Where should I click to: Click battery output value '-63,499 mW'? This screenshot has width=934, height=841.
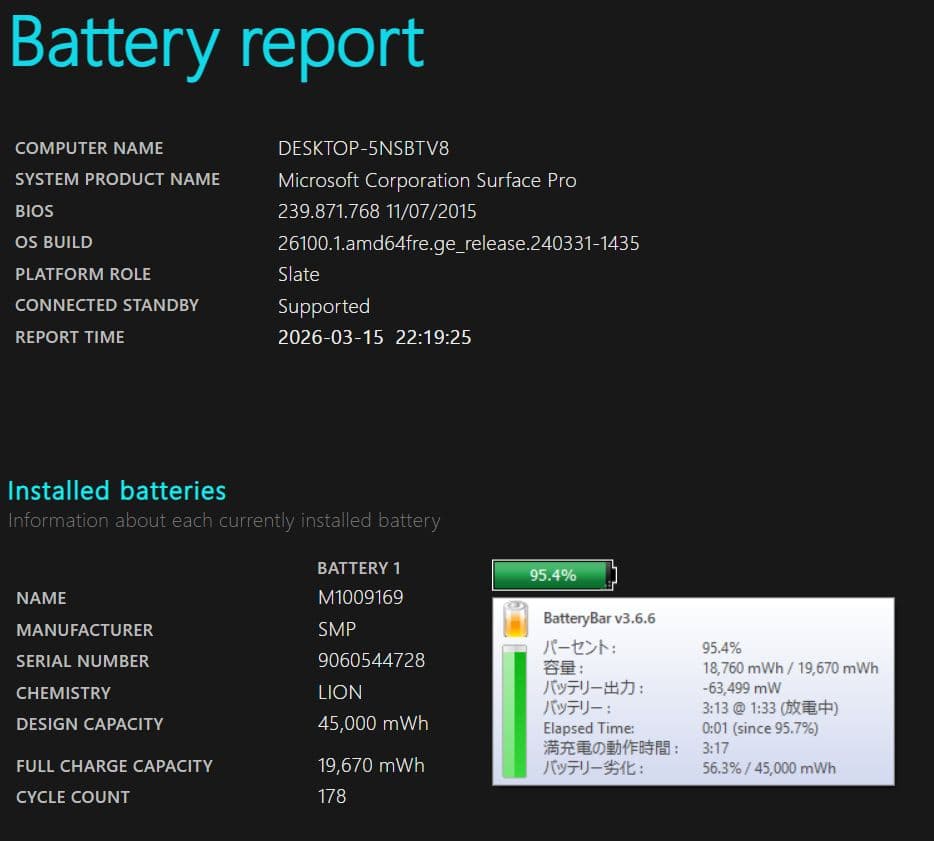(x=742, y=688)
